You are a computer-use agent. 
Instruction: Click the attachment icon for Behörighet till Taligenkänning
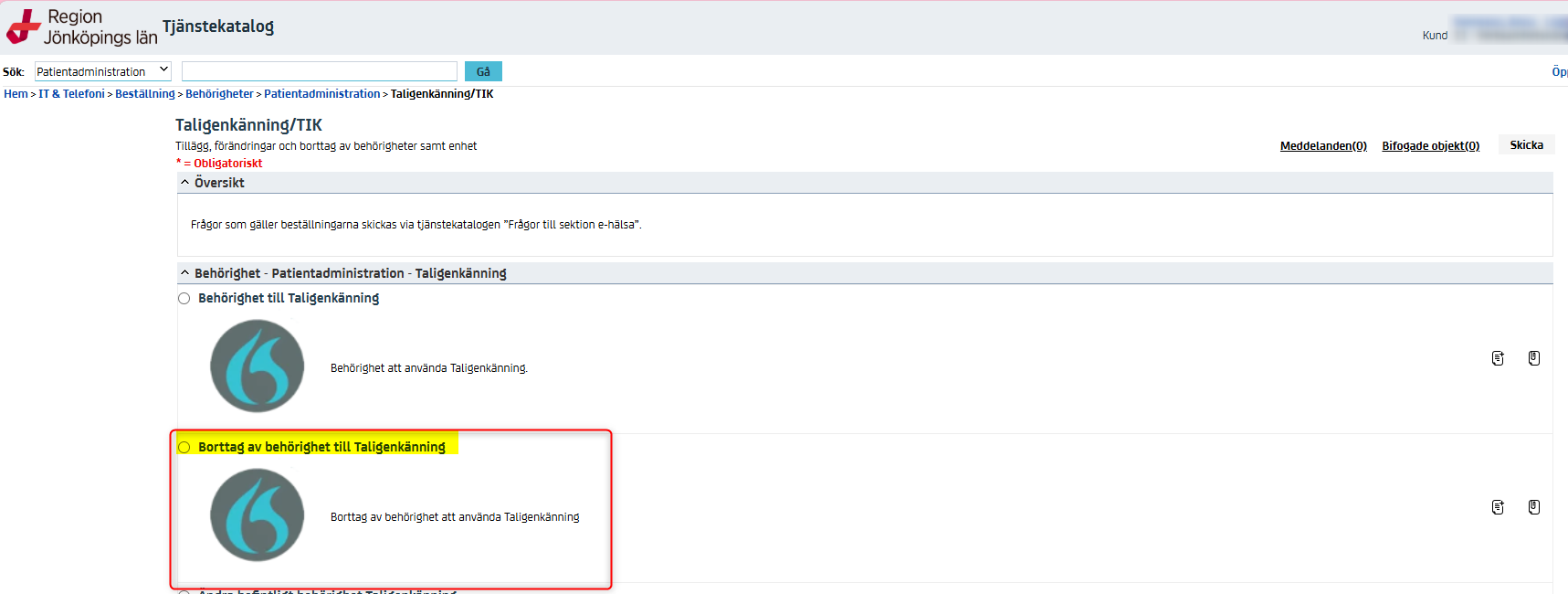(1534, 358)
